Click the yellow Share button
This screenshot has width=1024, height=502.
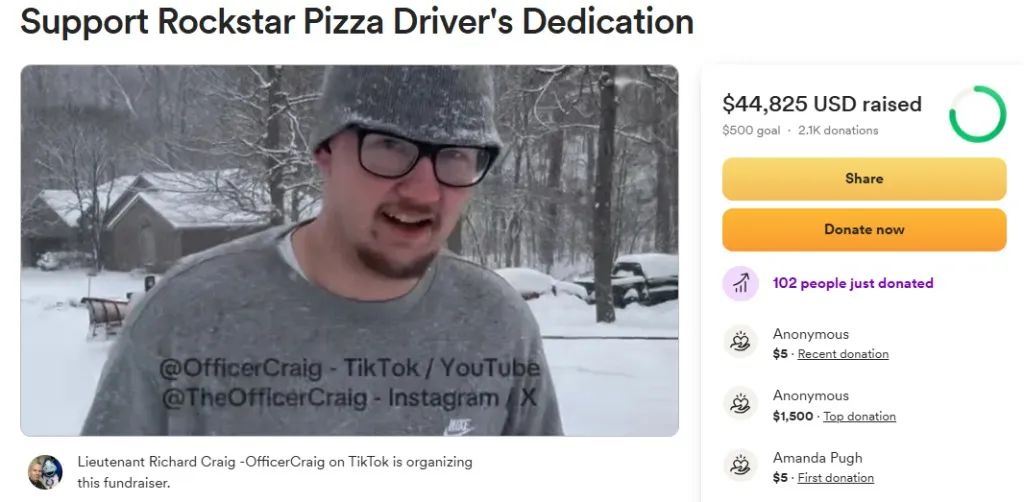pyautogui.click(x=863, y=178)
